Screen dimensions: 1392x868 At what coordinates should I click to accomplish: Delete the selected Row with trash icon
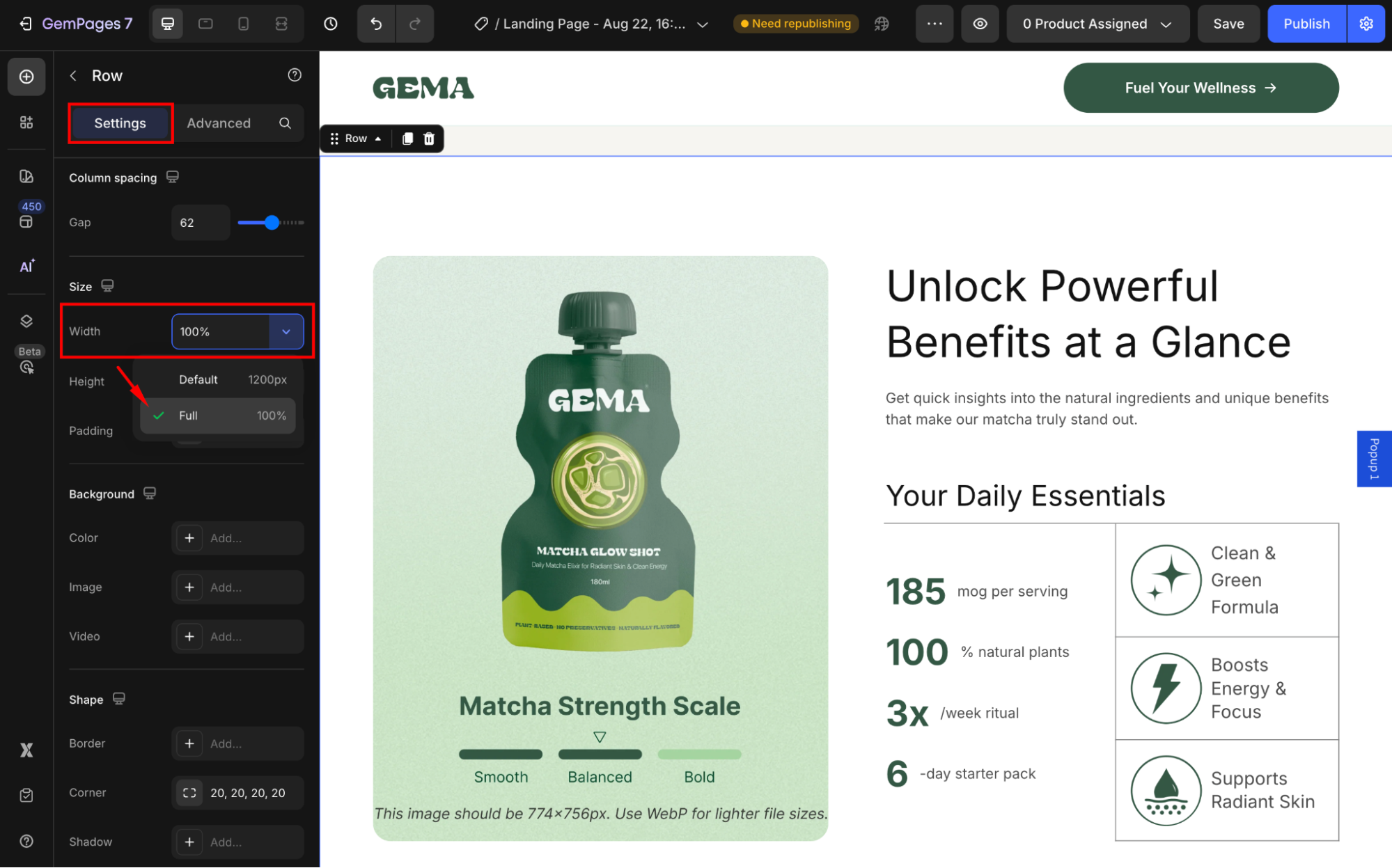(x=429, y=139)
